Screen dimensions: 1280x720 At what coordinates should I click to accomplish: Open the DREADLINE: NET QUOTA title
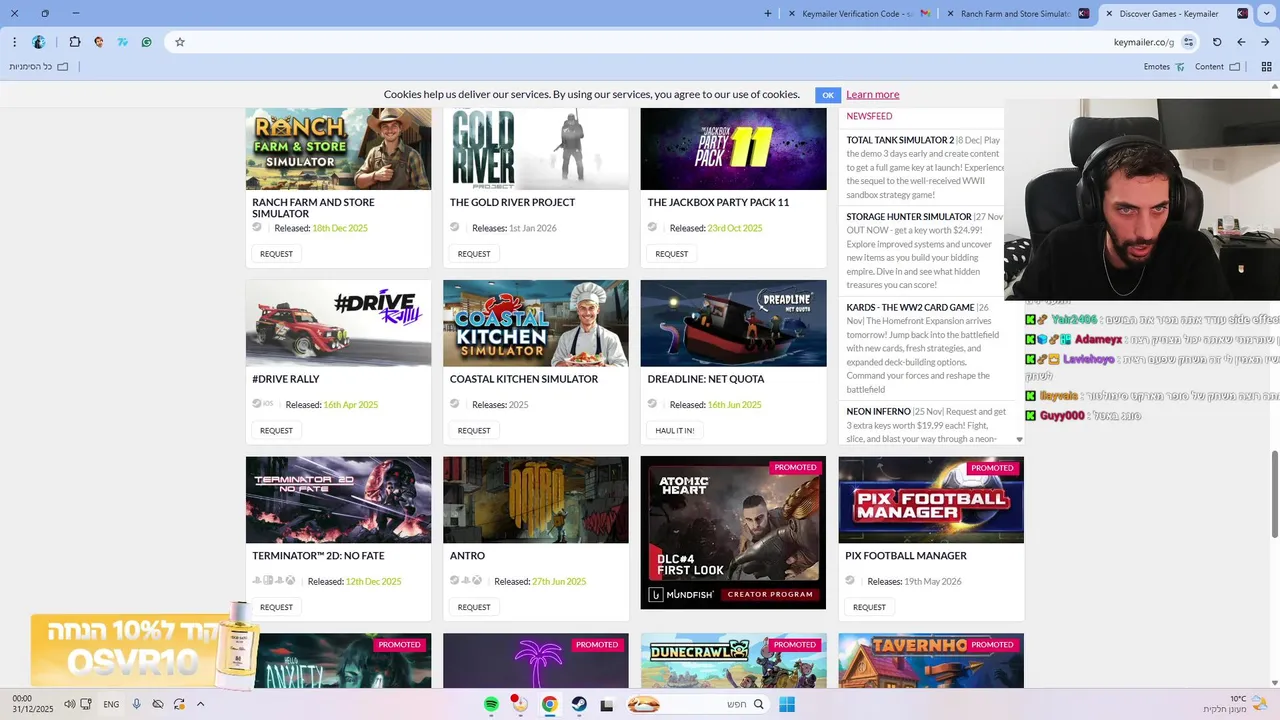tap(706, 379)
